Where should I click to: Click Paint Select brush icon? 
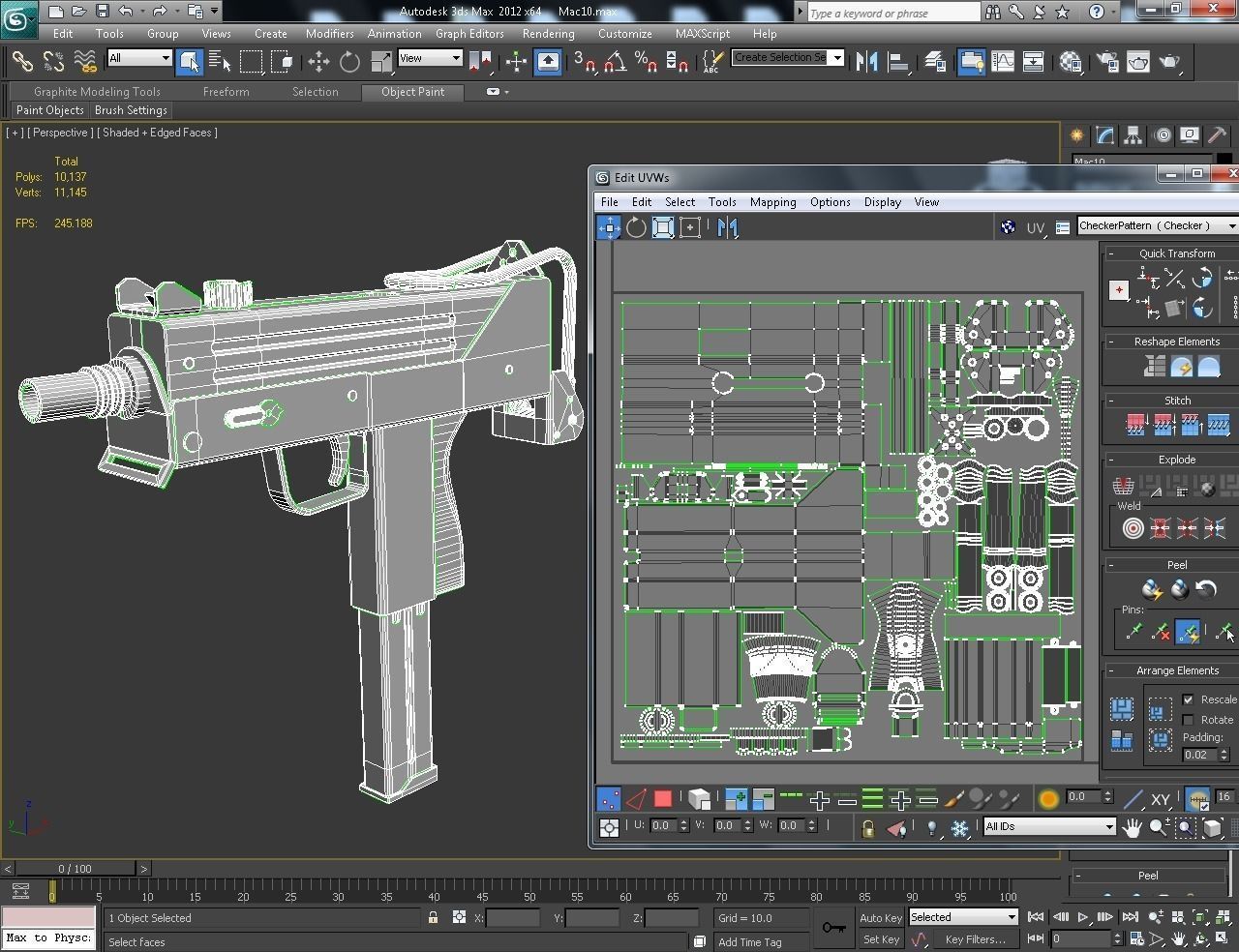[953, 799]
